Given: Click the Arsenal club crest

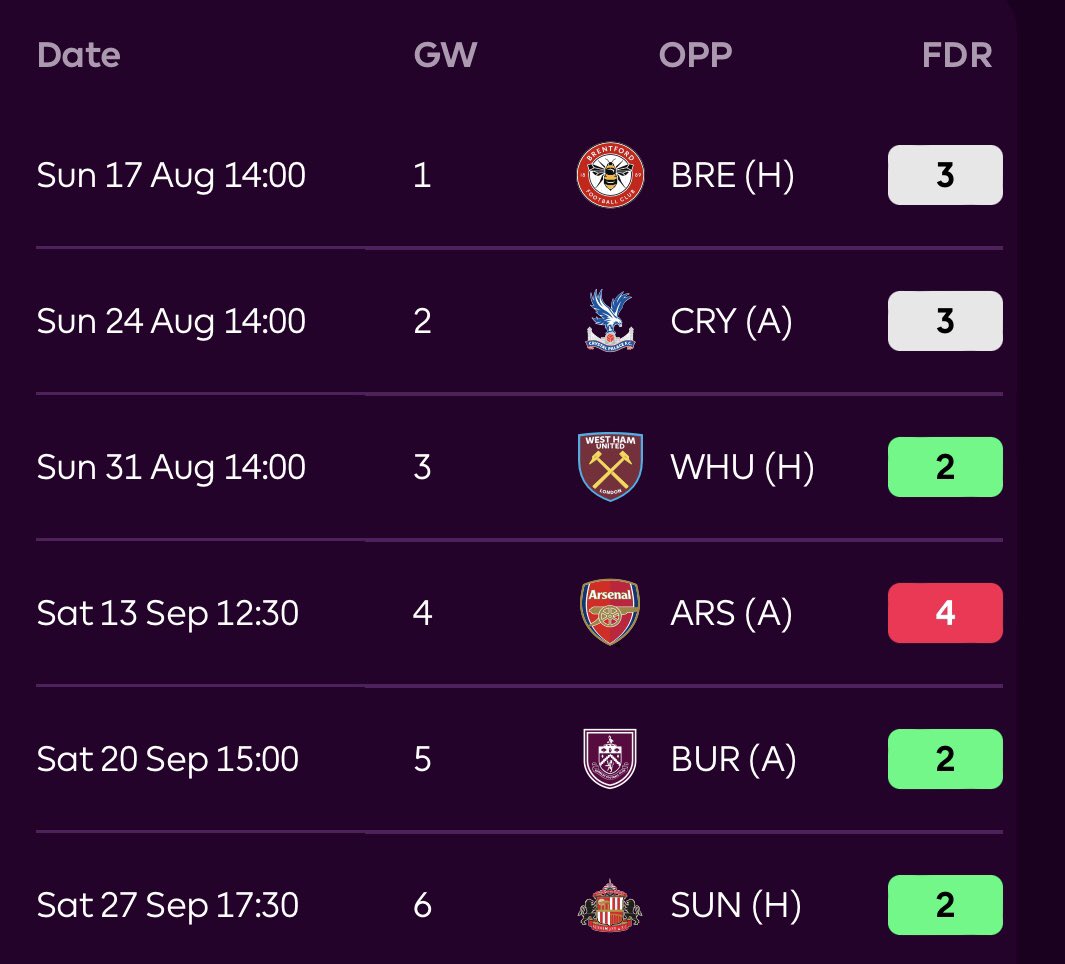Looking at the screenshot, I should [610, 612].
